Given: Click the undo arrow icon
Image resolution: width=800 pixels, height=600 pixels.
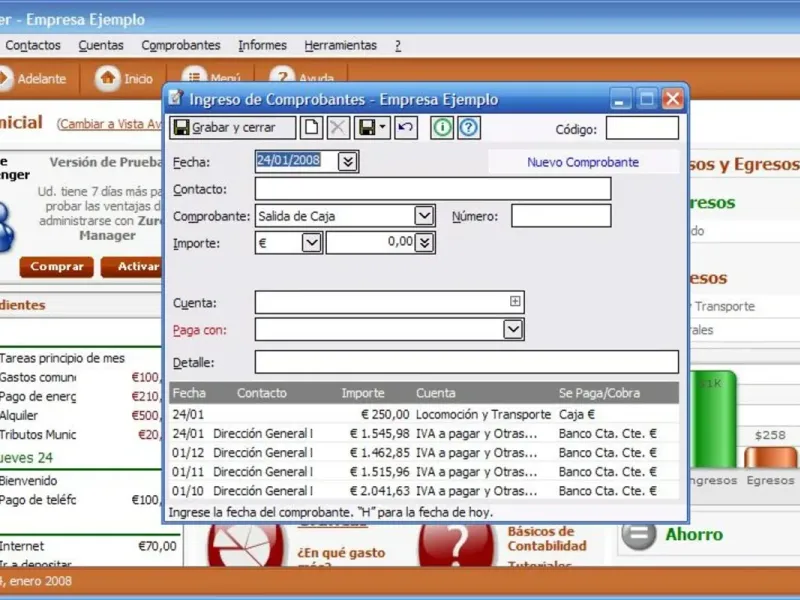Looking at the screenshot, I should pyautogui.click(x=406, y=128).
